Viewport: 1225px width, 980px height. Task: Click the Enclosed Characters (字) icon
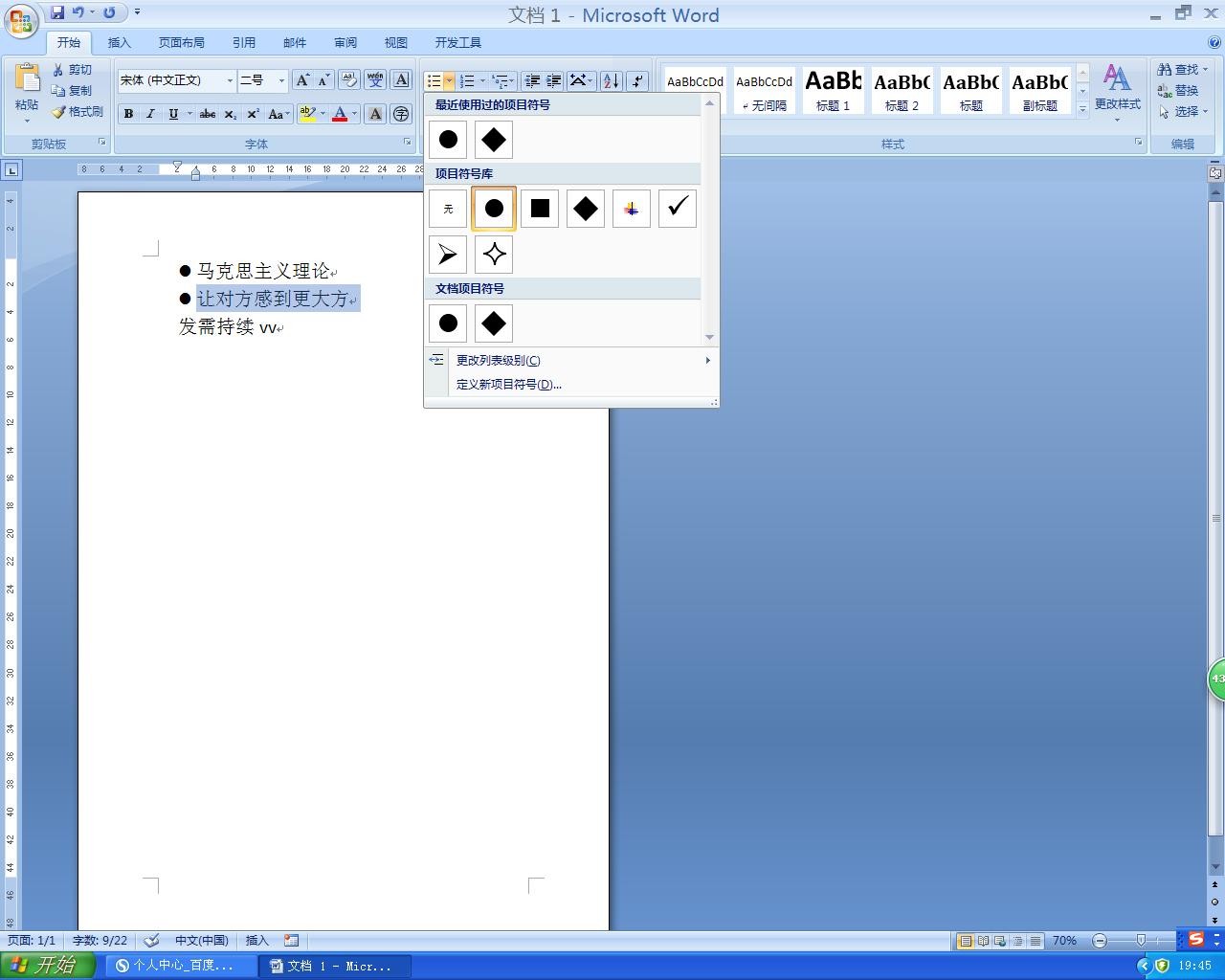401,114
